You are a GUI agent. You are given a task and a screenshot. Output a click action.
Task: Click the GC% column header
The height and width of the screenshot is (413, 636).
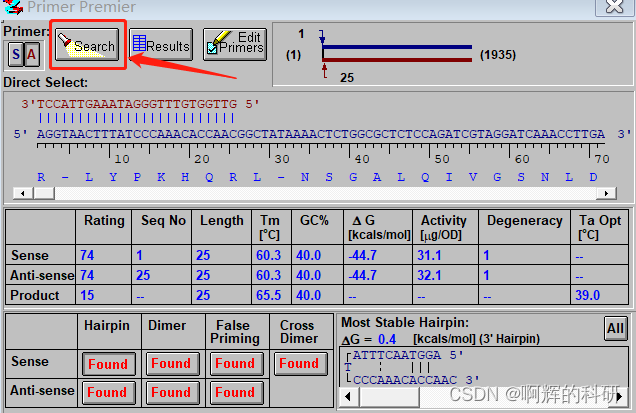tap(314, 221)
